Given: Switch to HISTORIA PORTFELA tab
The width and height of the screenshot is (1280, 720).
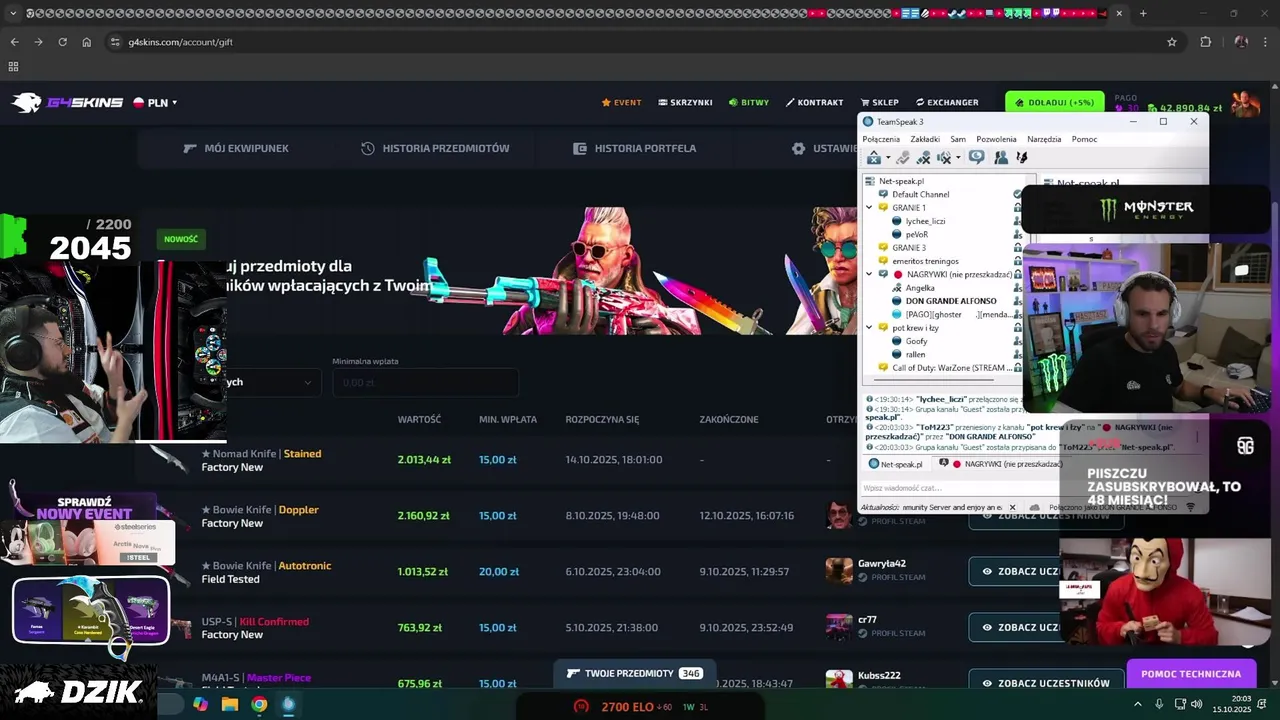Looking at the screenshot, I should [634, 148].
